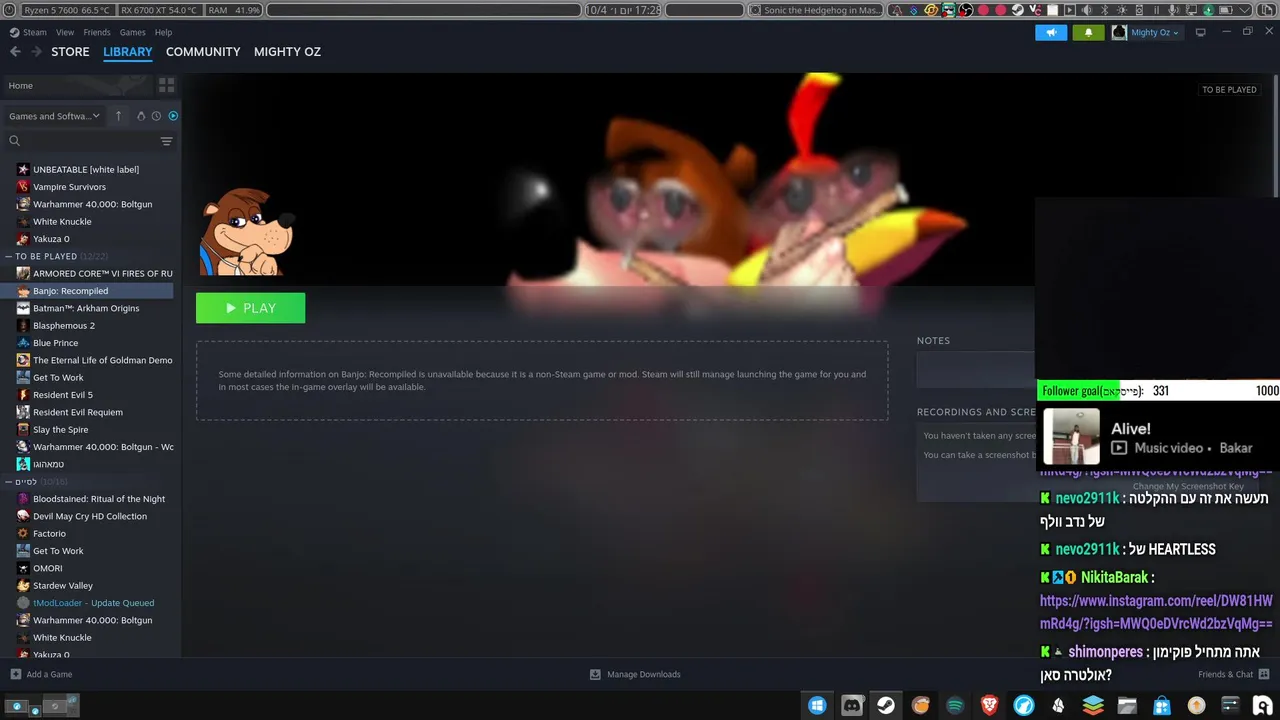Click the Bluetooth tray icon
This screenshot has height=720, width=1280.
[x=1104, y=10]
